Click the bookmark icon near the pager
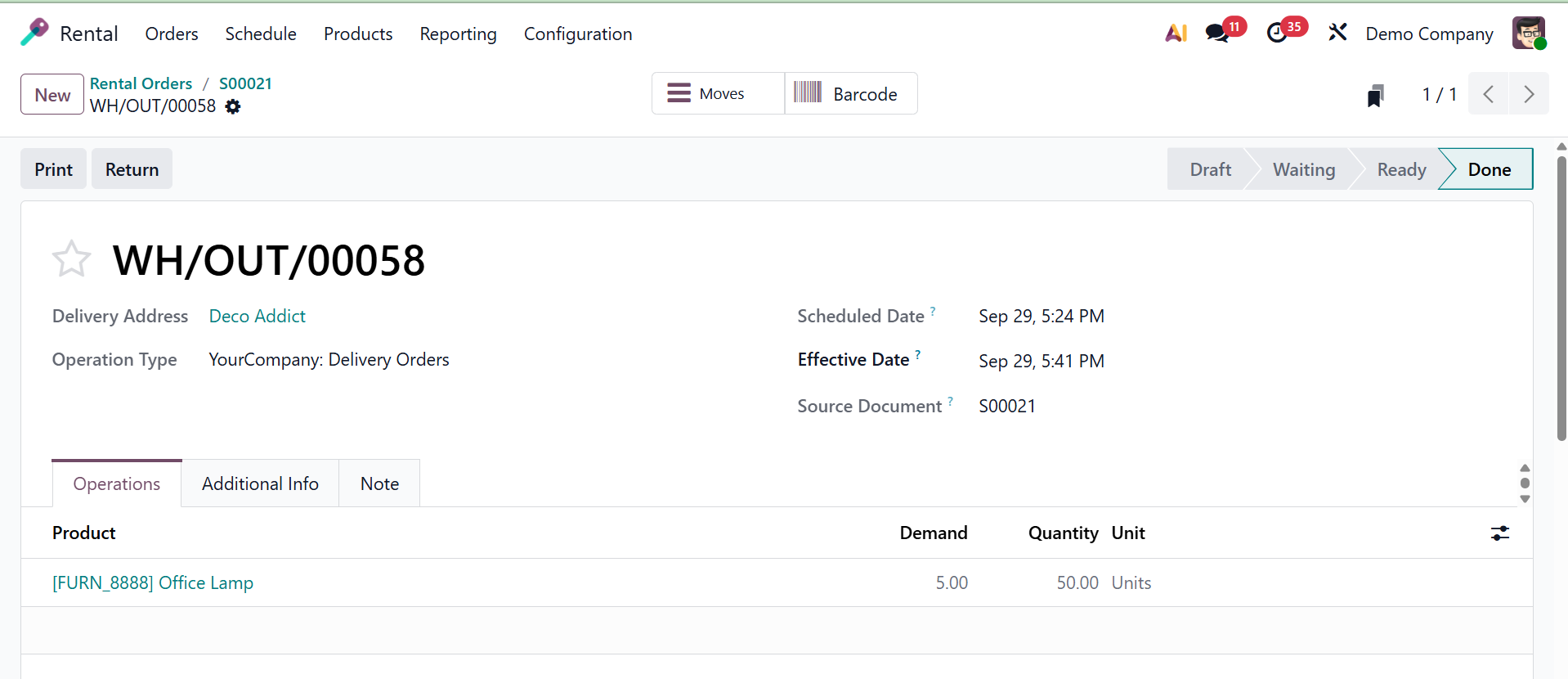The image size is (1568, 679). 1376,96
